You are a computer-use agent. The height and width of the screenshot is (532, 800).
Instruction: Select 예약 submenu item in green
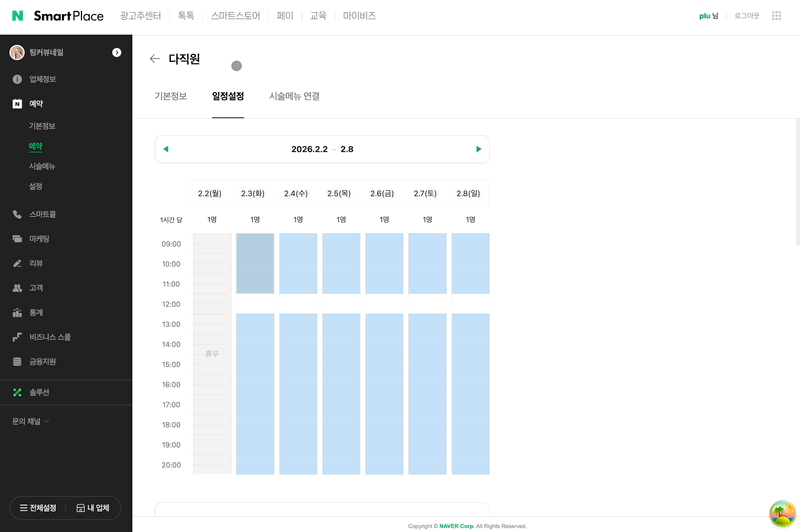36,146
